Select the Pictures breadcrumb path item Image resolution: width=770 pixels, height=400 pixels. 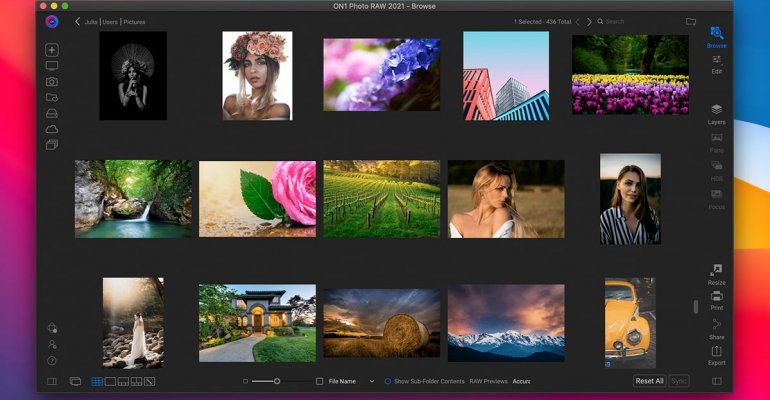click(x=136, y=21)
